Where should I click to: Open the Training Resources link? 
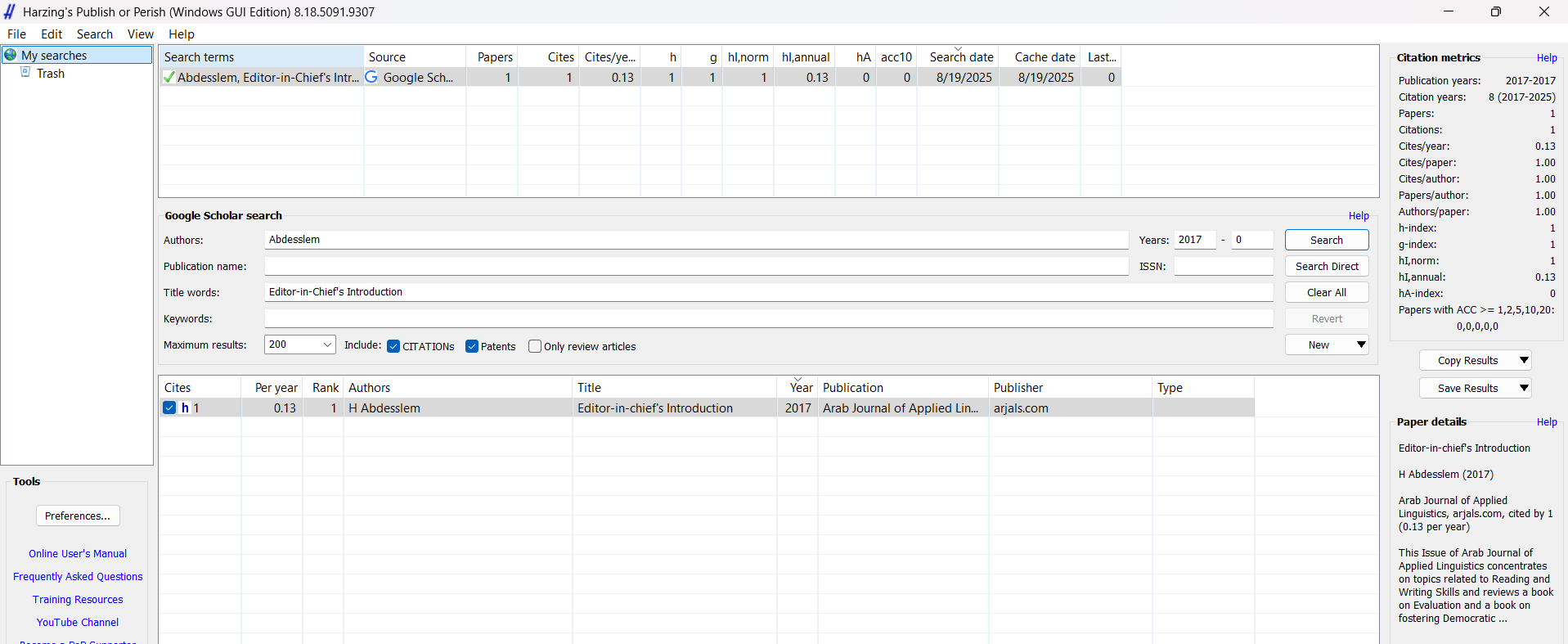click(78, 599)
